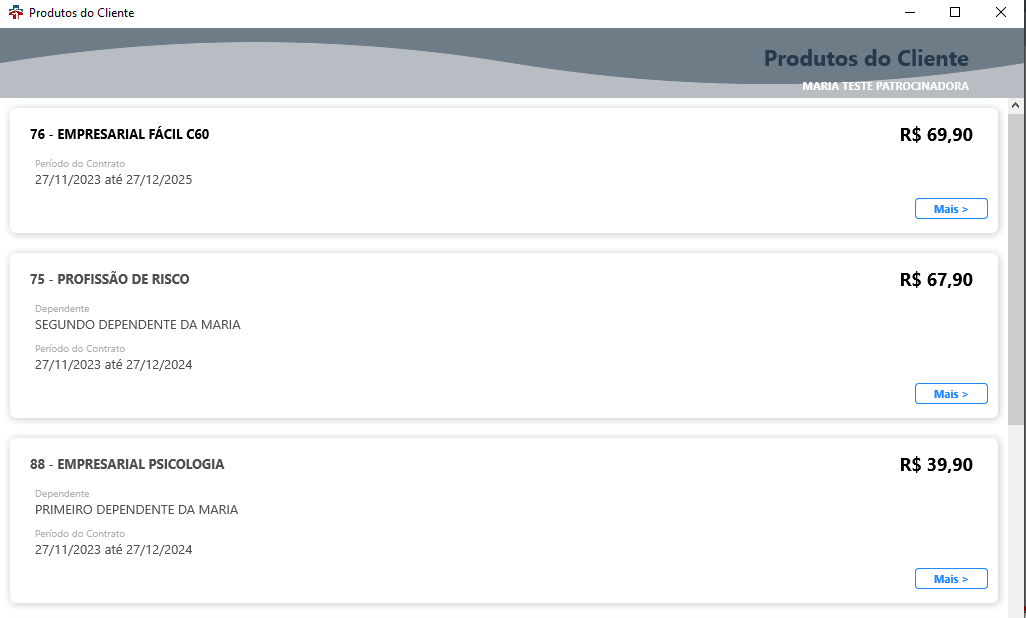Open Mais for Empresarial Fácil C60
The height and width of the screenshot is (618, 1026).
pyautogui.click(x=951, y=209)
